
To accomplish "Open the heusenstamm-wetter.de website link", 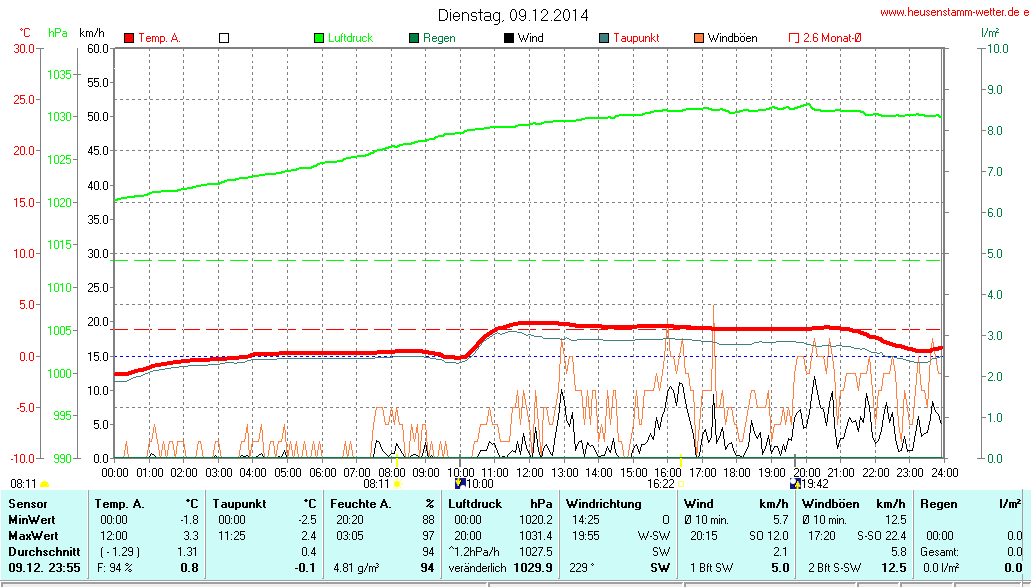I will point(954,13).
